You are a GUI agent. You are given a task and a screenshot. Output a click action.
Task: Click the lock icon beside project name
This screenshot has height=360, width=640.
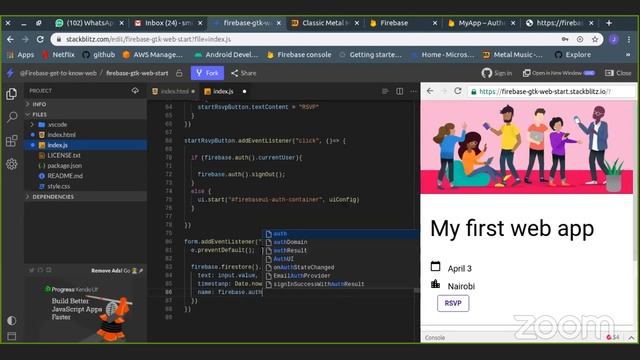[179, 73]
